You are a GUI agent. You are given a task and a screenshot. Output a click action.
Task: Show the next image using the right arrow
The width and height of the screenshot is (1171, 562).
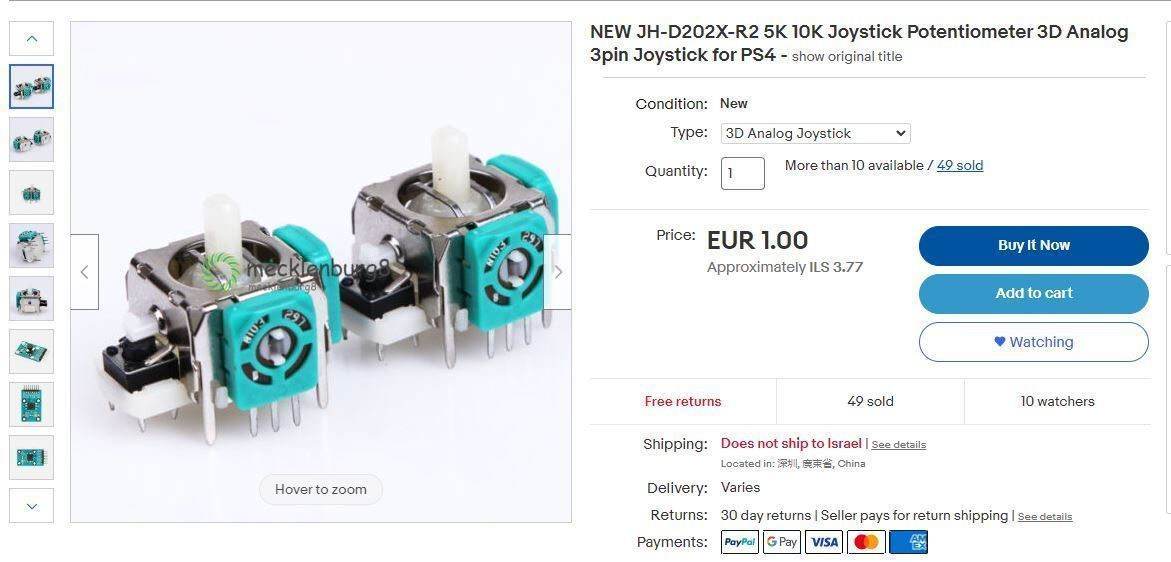tap(557, 272)
